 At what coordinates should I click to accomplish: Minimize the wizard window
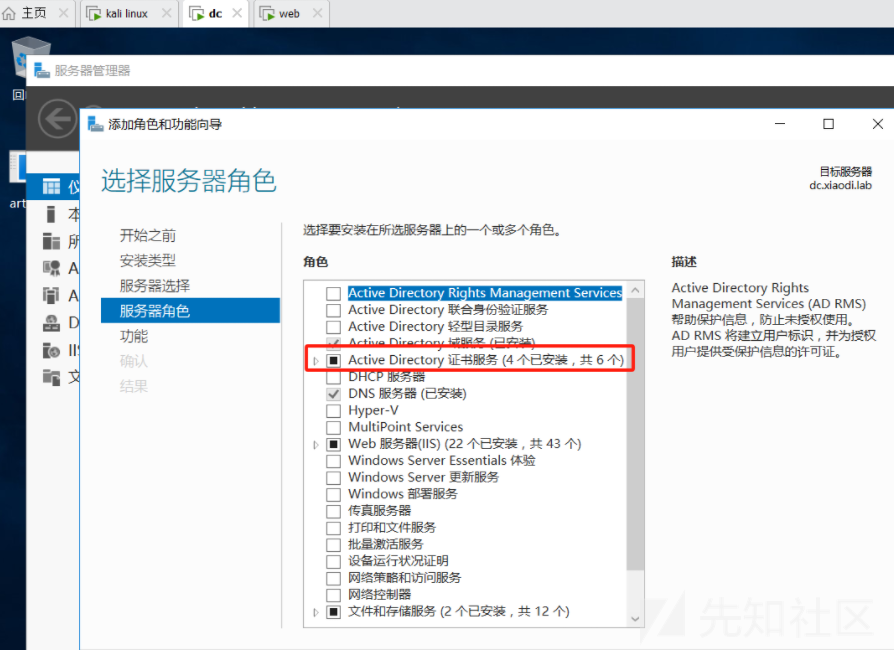[780, 124]
